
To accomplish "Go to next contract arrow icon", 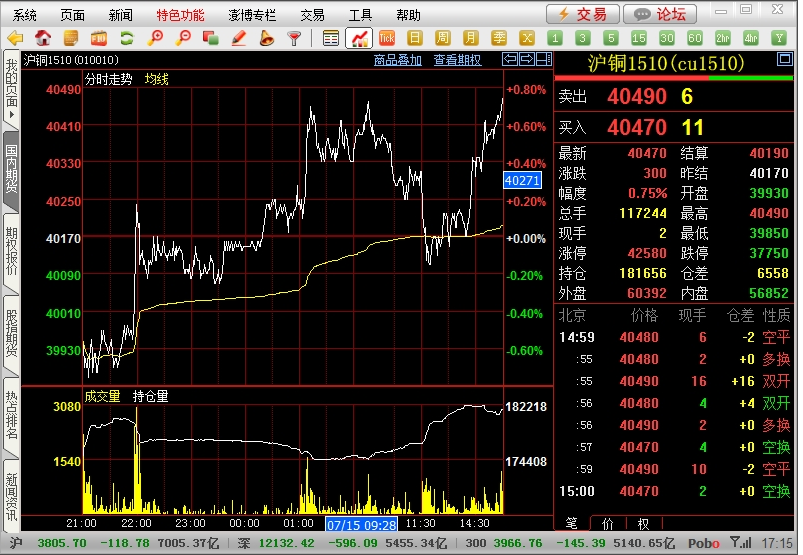I will click(x=527, y=59).
